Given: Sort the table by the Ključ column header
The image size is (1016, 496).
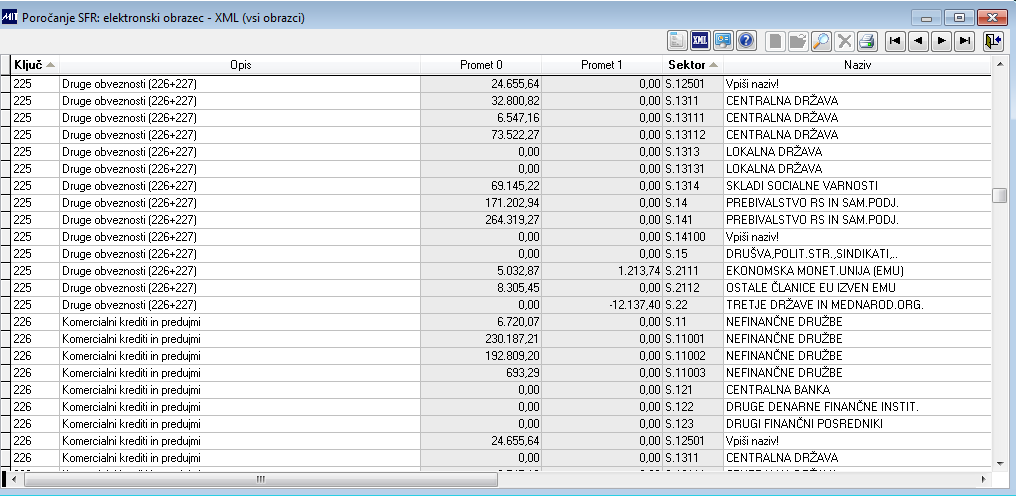Looking at the screenshot, I should tap(35, 65).
